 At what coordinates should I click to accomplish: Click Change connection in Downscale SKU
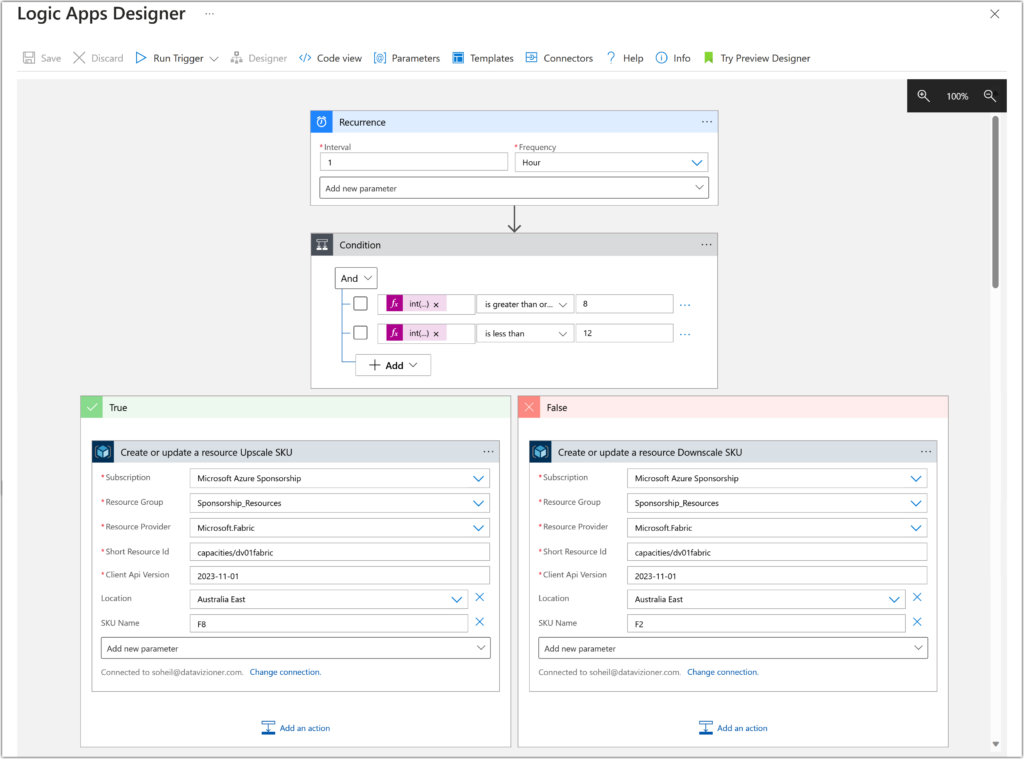pos(723,672)
